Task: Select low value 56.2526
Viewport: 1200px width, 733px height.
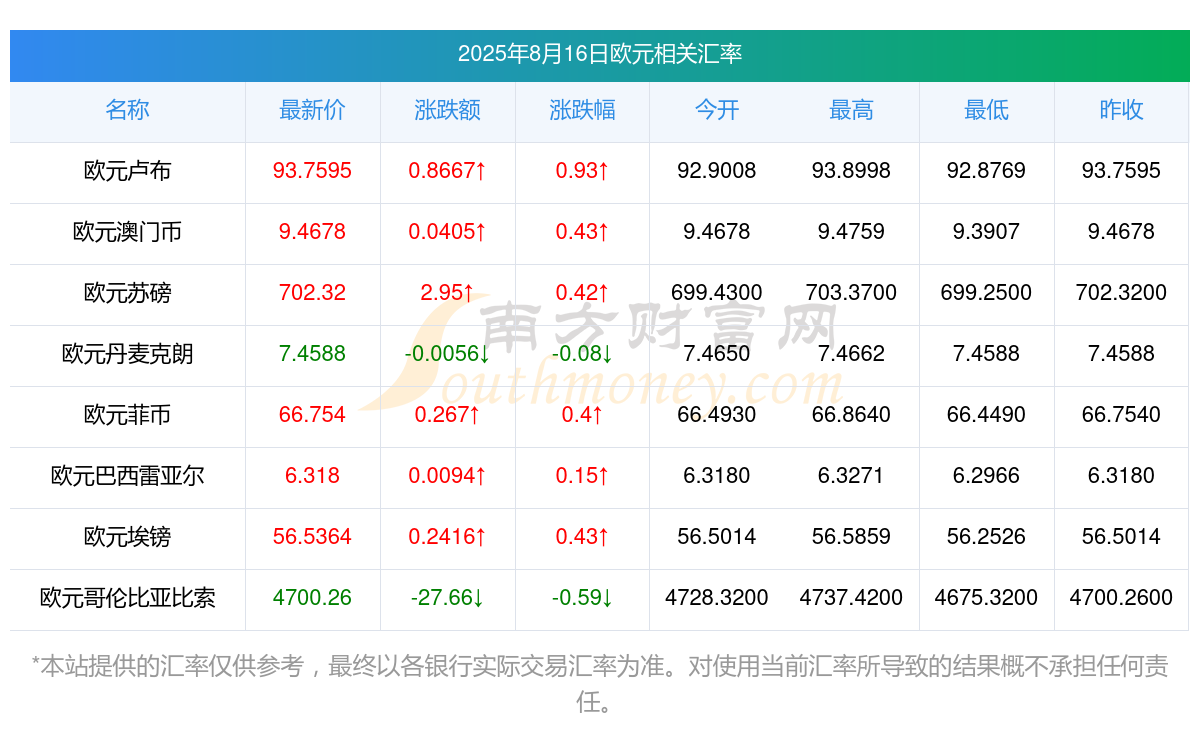Action: 986,537
